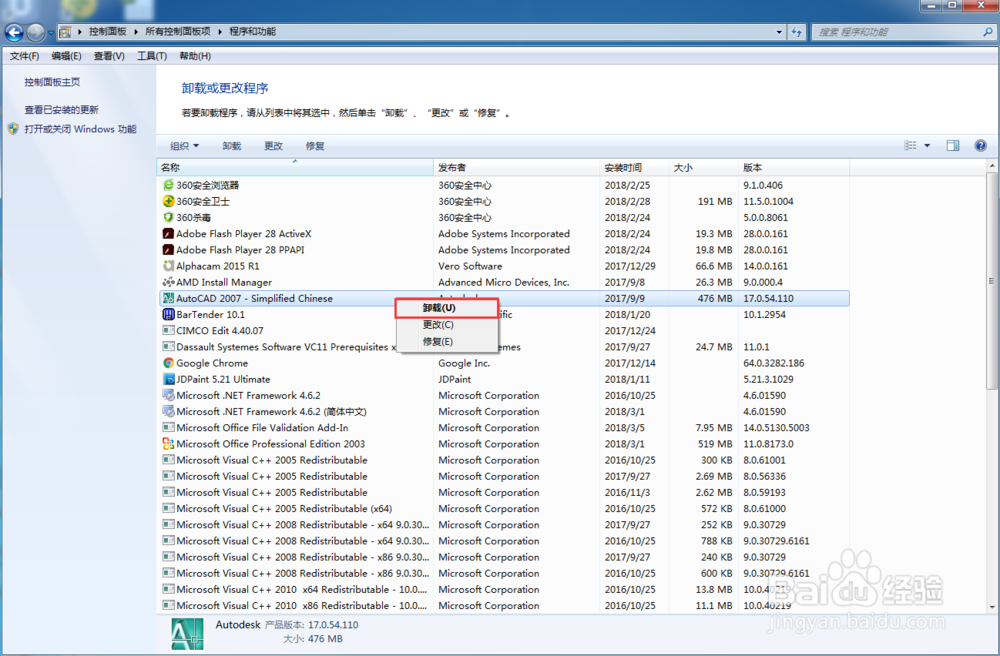Screen dimensions: 1000x656
Task: Click the CIMCO Edit 4.40.07 icon
Action: [168, 330]
